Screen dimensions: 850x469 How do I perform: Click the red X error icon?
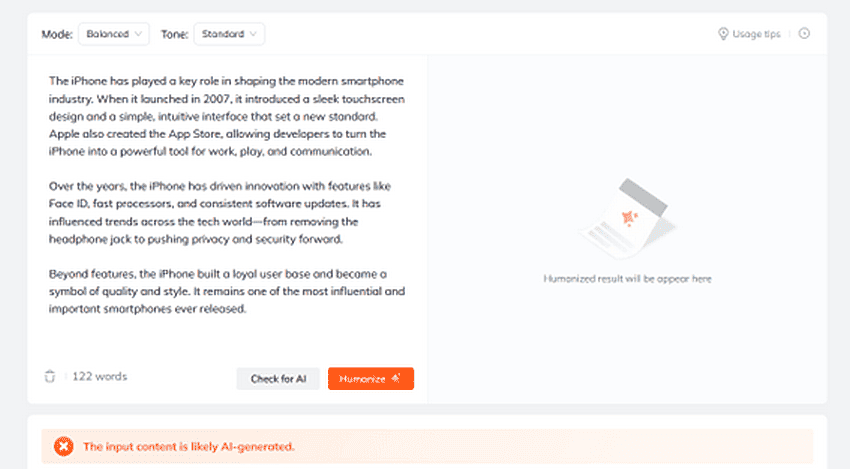(x=63, y=447)
